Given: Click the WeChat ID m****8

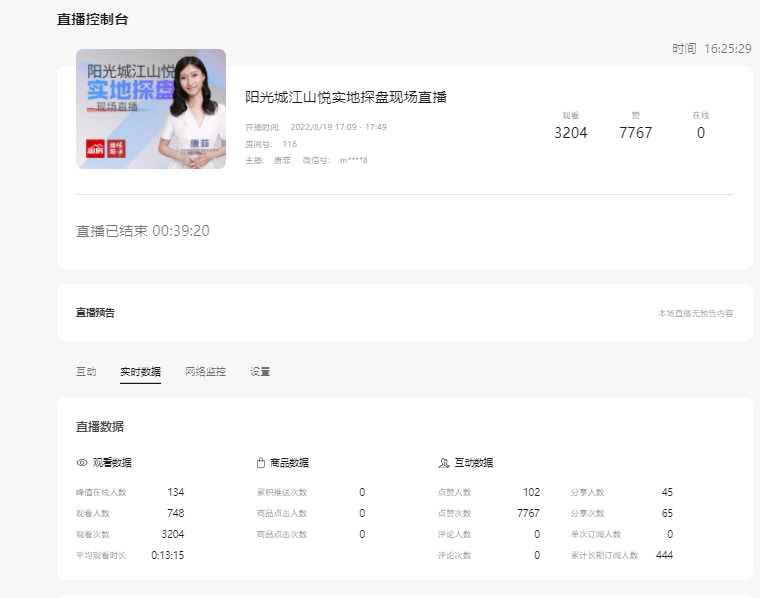Looking at the screenshot, I should point(353,160).
